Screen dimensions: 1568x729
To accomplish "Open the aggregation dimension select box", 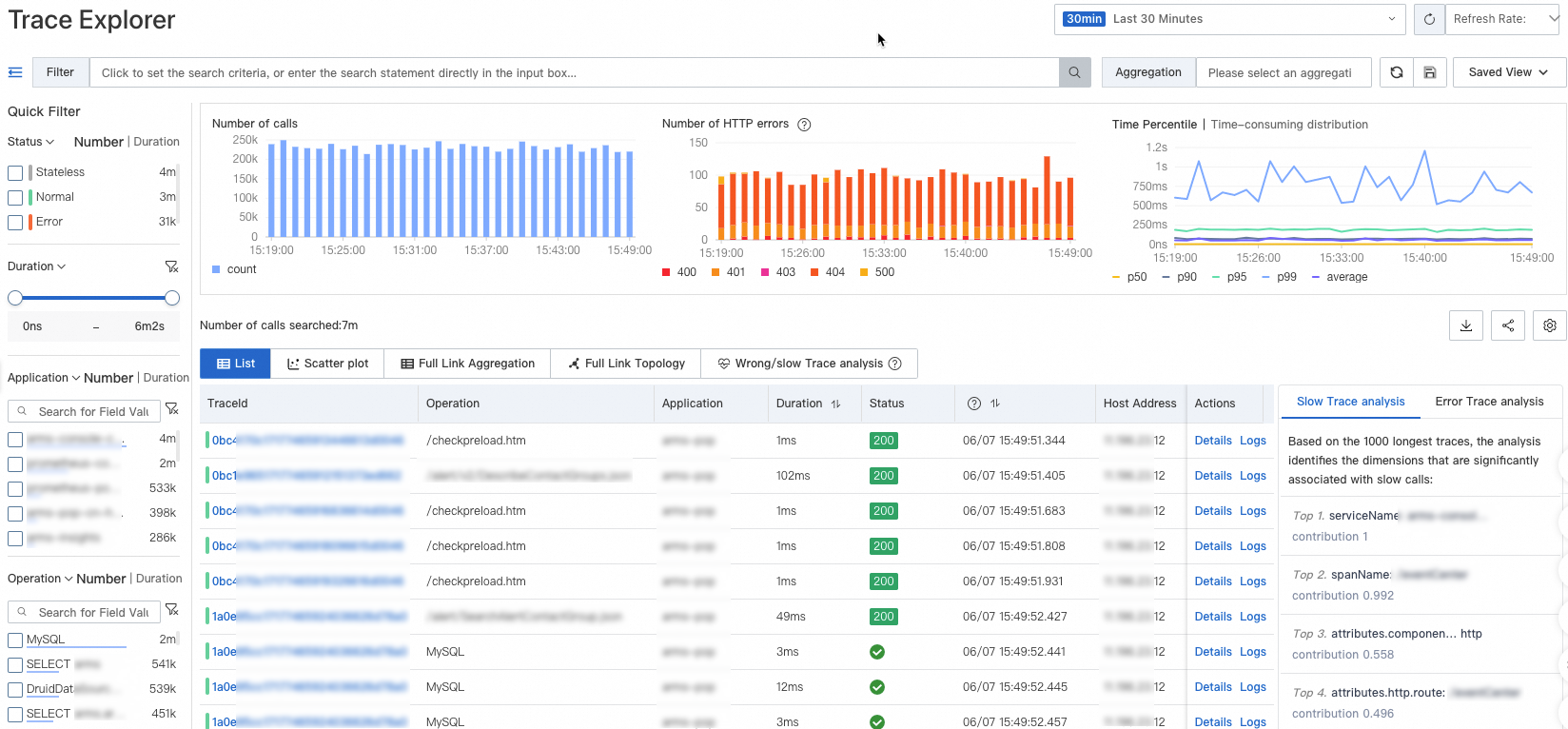I will pyautogui.click(x=1284, y=72).
